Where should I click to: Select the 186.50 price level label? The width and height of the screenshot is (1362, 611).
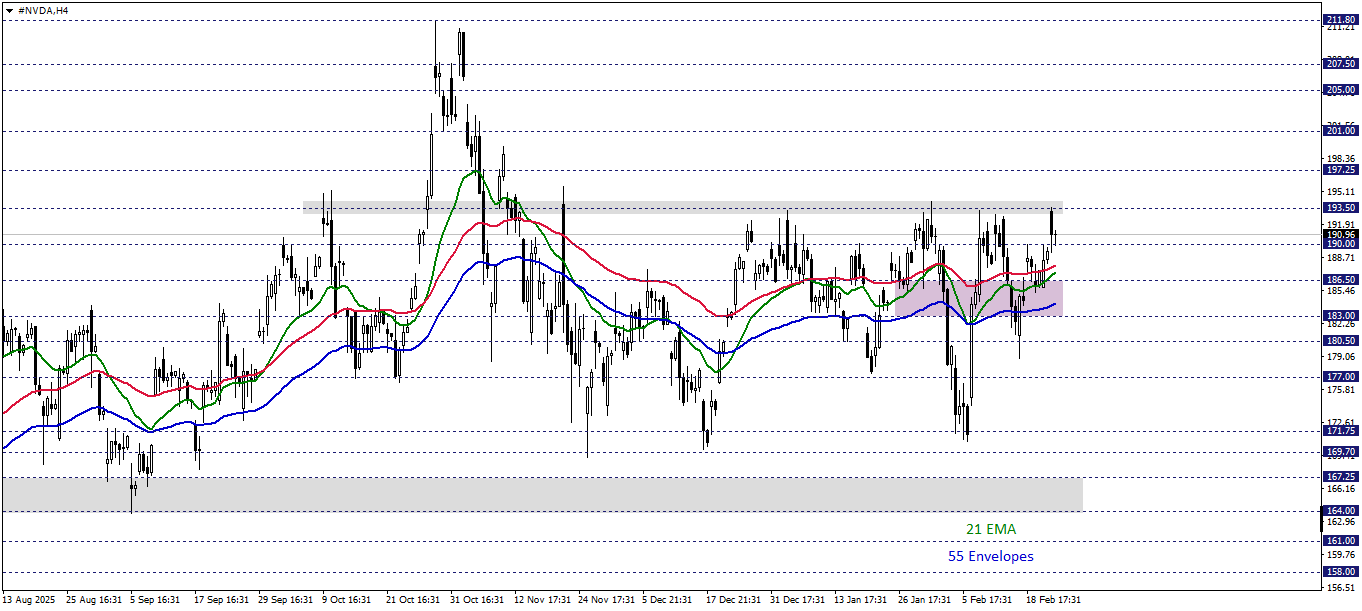[x=1340, y=280]
